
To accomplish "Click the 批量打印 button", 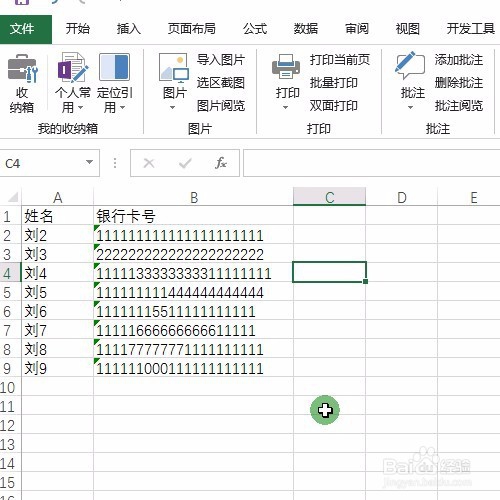I will [x=334, y=83].
